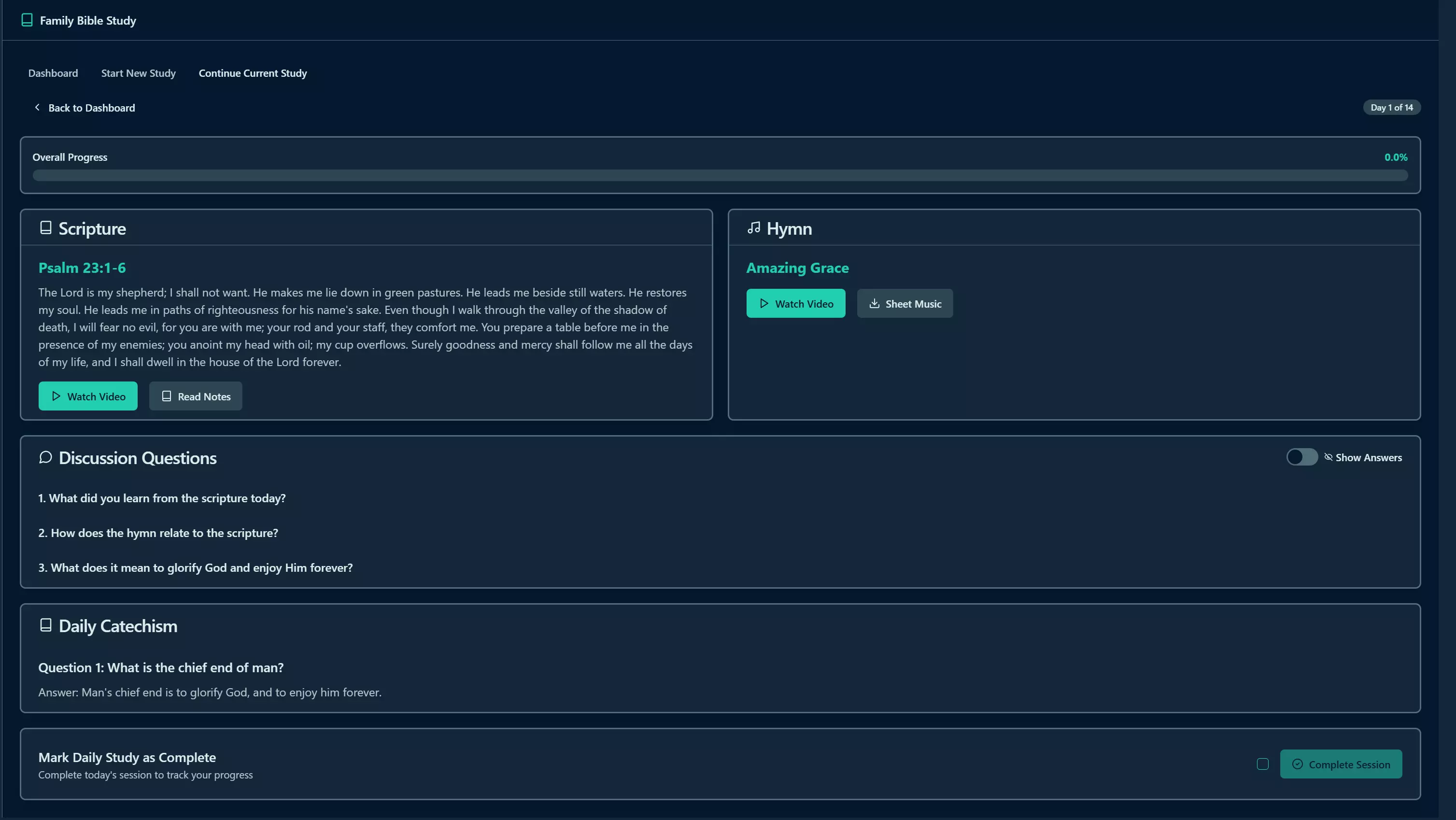Click the Hymn music note icon
The width and height of the screenshot is (1456, 820).
(x=753, y=228)
